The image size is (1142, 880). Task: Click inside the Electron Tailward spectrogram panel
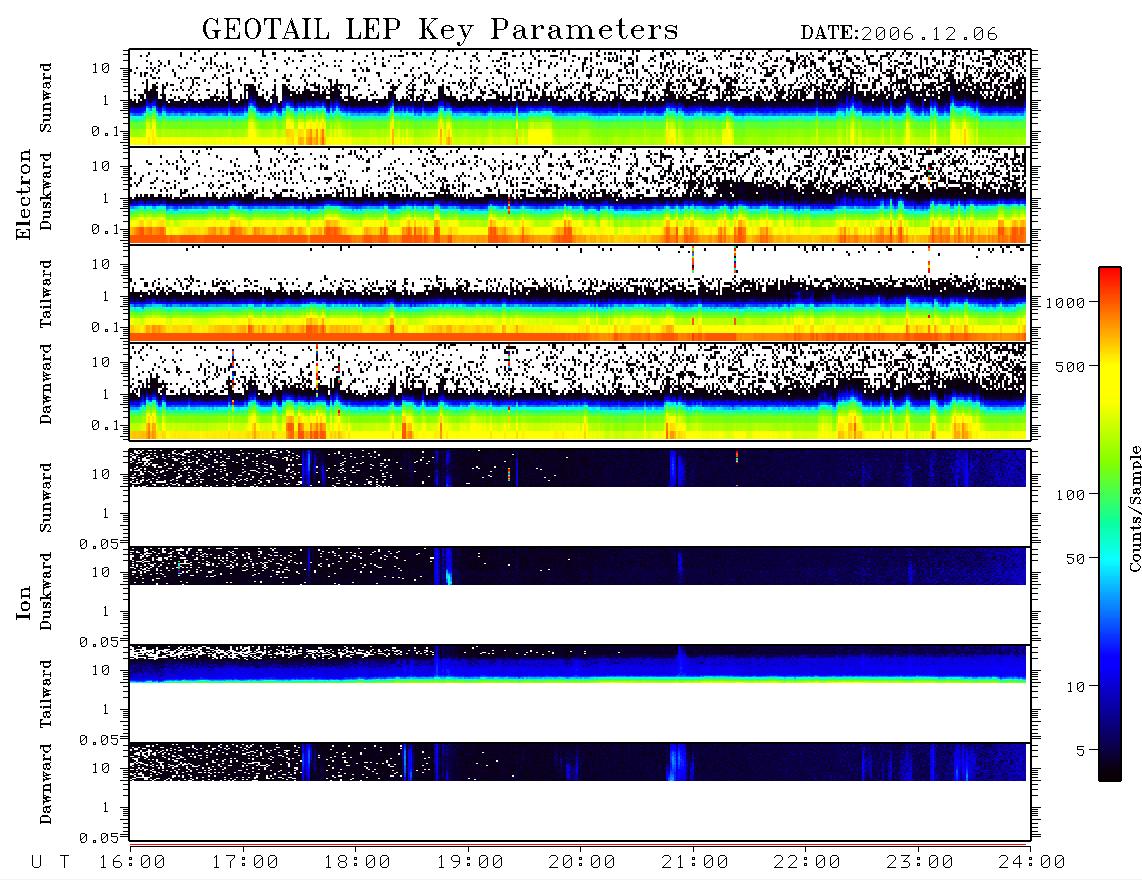[579, 293]
